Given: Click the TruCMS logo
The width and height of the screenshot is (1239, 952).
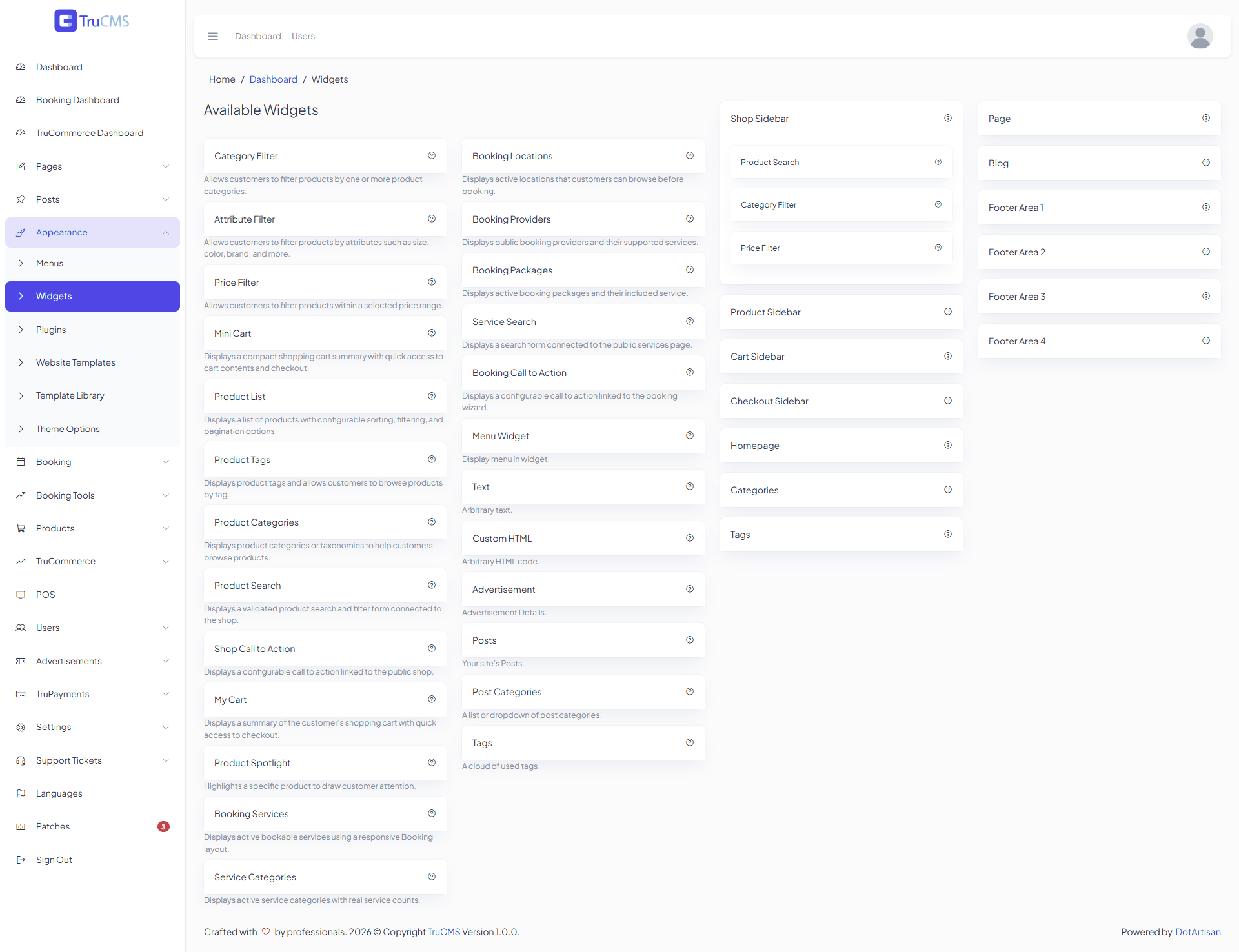Looking at the screenshot, I should coord(92,21).
